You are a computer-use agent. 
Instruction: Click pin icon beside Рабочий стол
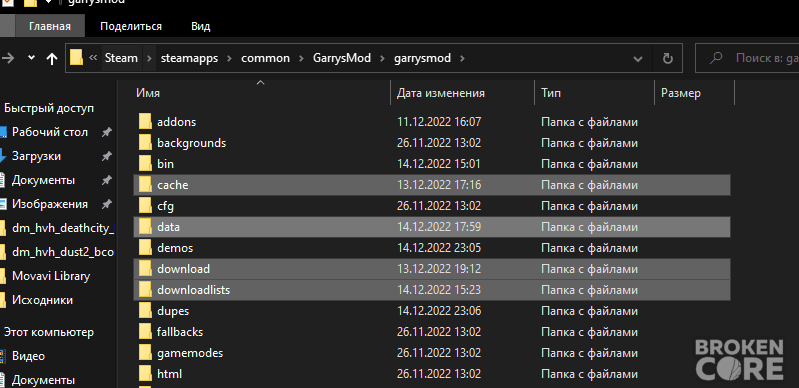(106, 133)
